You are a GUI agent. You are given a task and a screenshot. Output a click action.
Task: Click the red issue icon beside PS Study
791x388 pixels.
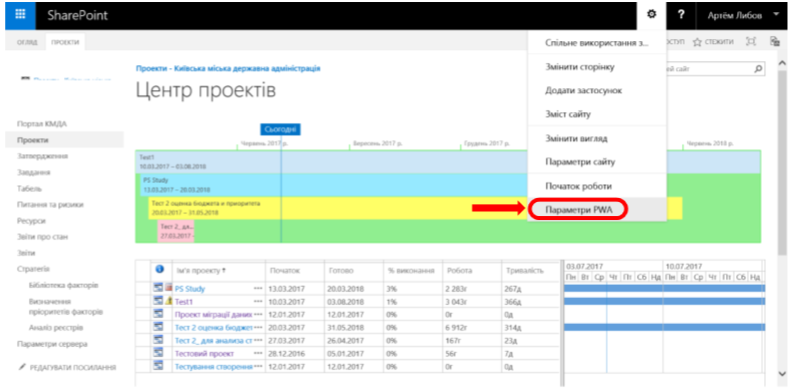(x=169, y=288)
